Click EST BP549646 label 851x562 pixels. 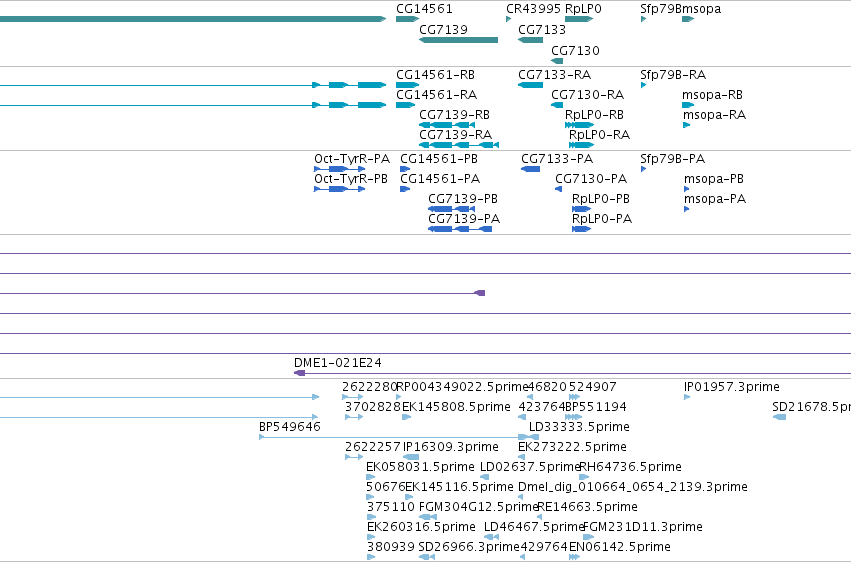(x=290, y=427)
